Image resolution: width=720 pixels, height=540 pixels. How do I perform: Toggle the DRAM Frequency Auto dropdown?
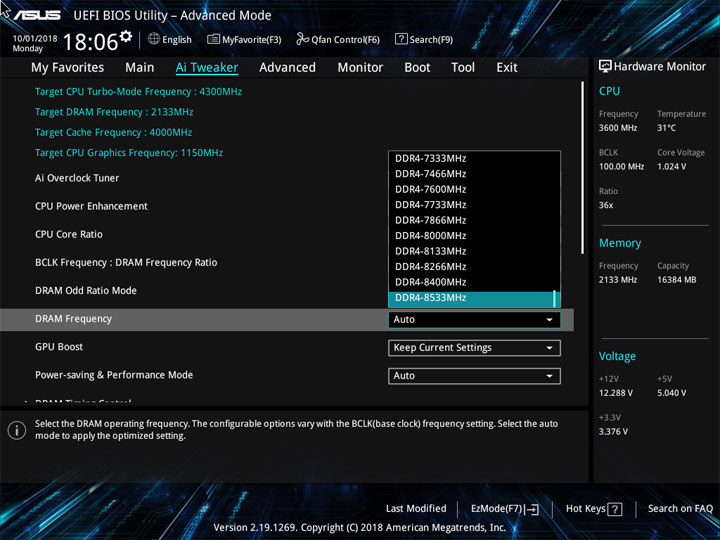coord(474,320)
